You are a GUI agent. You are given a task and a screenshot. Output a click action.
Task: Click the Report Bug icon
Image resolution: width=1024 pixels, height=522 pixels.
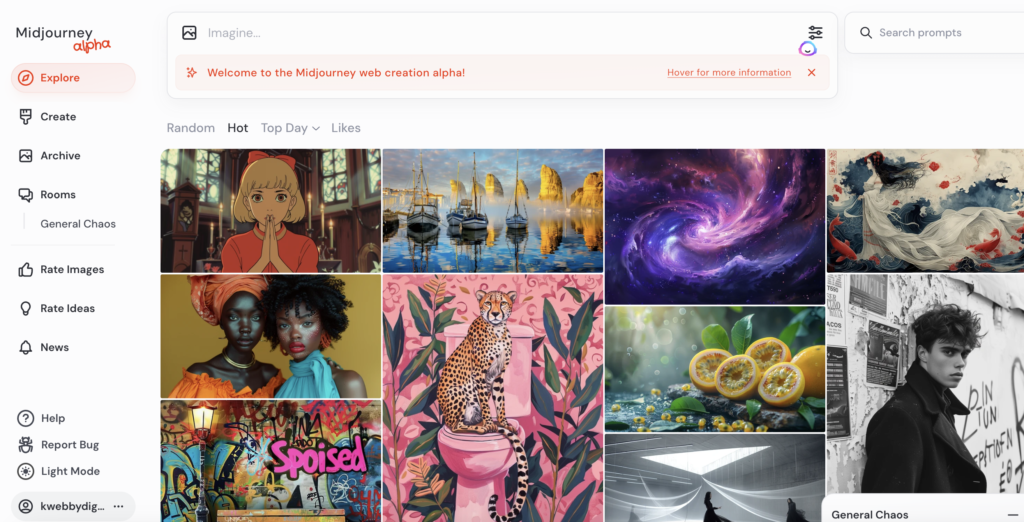(25, 445)
